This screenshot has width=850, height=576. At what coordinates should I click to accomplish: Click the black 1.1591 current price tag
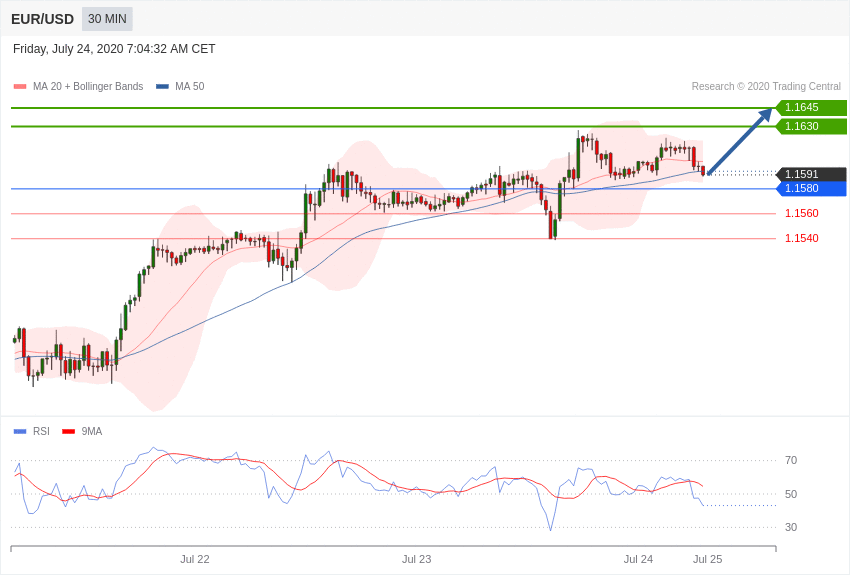tap(811, 174)
